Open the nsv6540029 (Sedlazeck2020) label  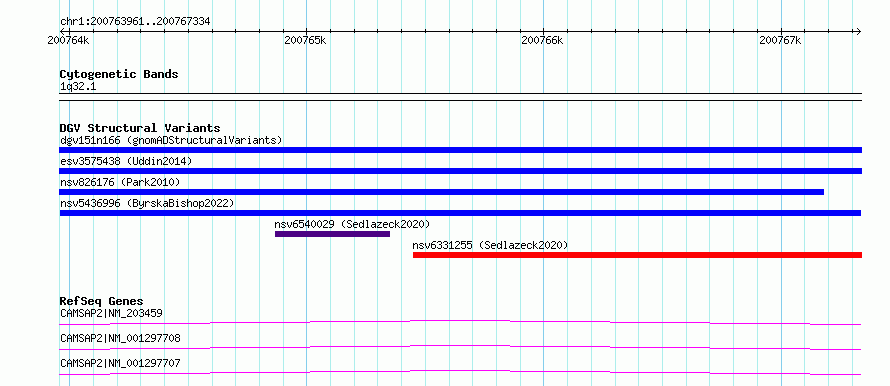[352, 224]
